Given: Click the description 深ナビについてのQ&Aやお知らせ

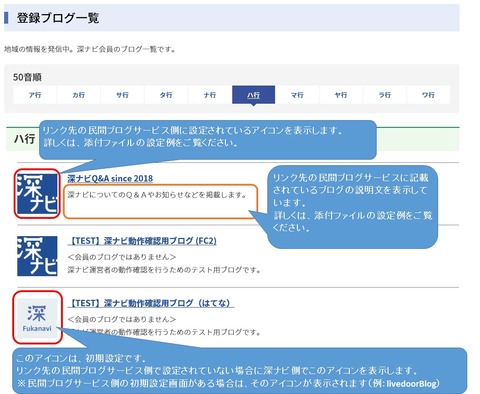Looking at the screenshot, I should pyautogui.click(x=157, y=195).
